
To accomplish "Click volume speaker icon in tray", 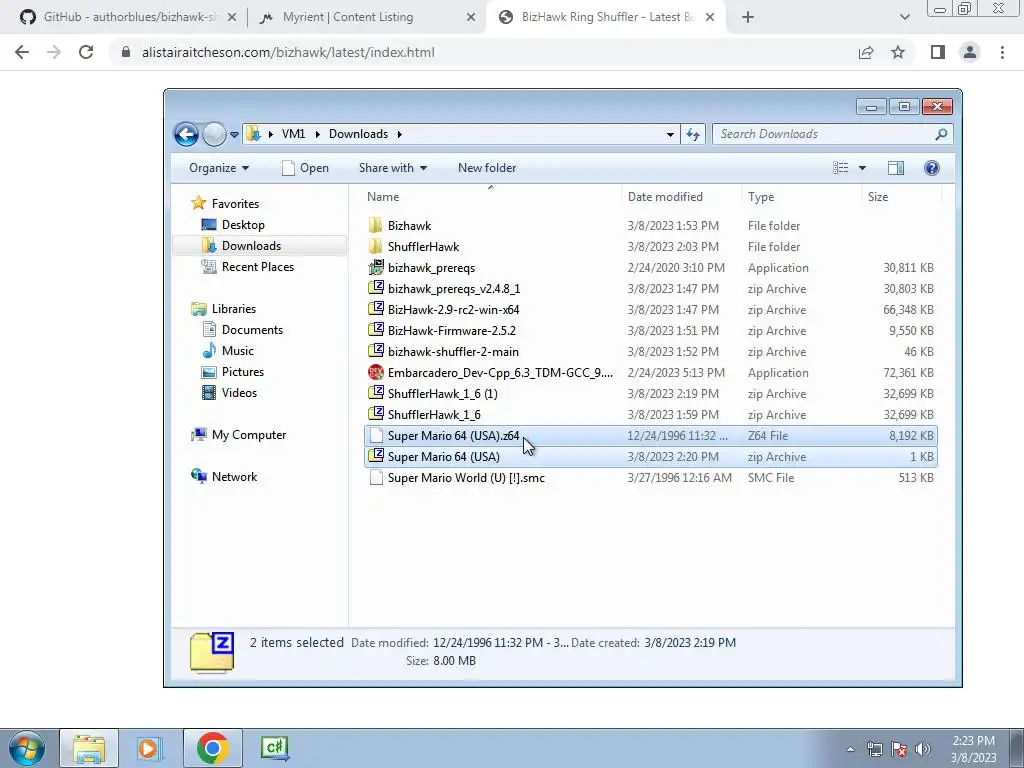I will tap(923, 748).
